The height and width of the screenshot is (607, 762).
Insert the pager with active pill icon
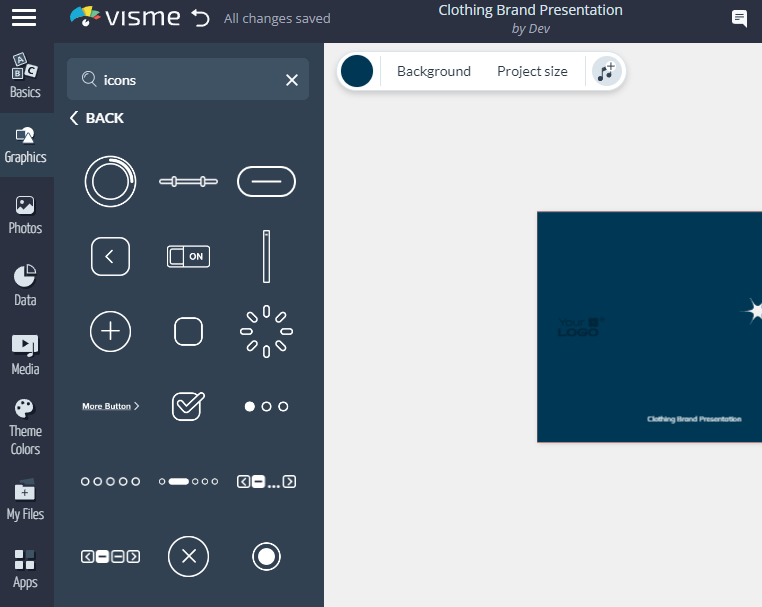click(189, 482)
